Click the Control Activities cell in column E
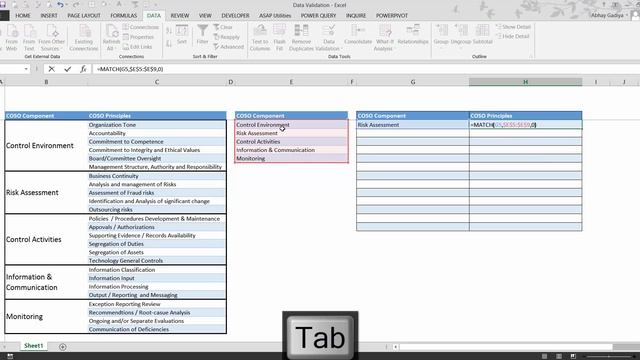 pos(291,142)
